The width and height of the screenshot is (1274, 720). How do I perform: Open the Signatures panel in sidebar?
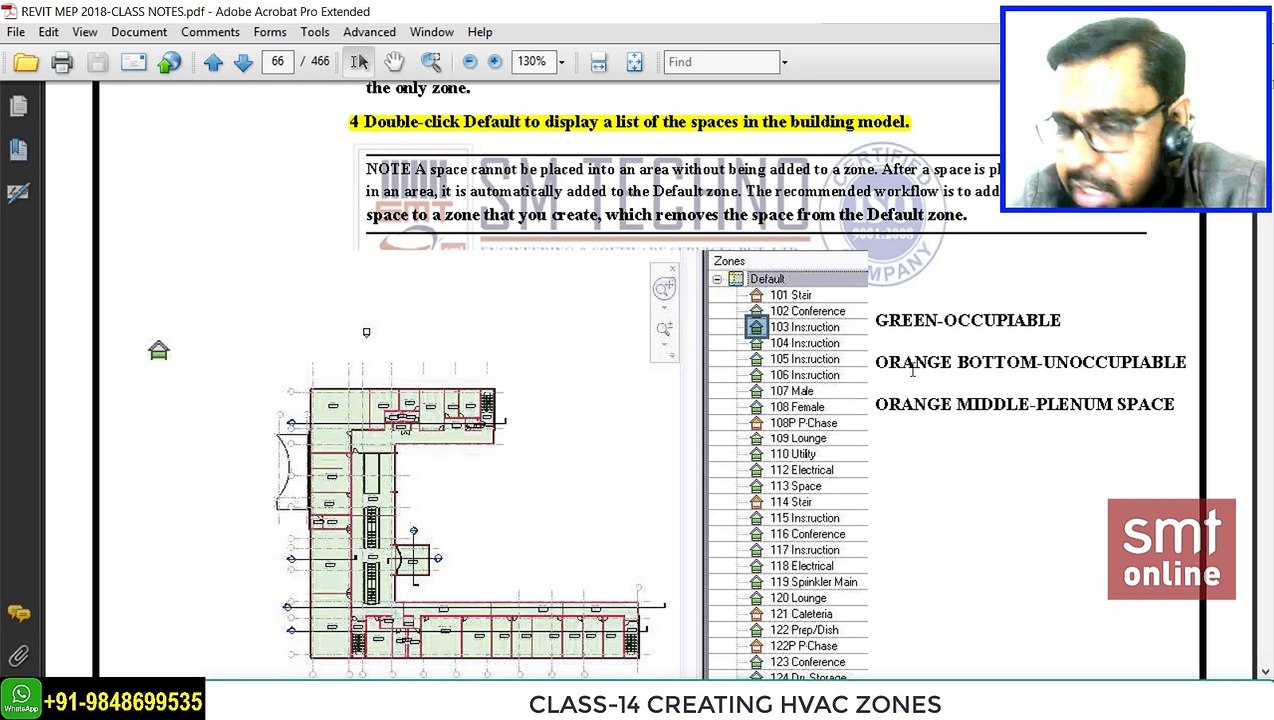click(18, 192)
